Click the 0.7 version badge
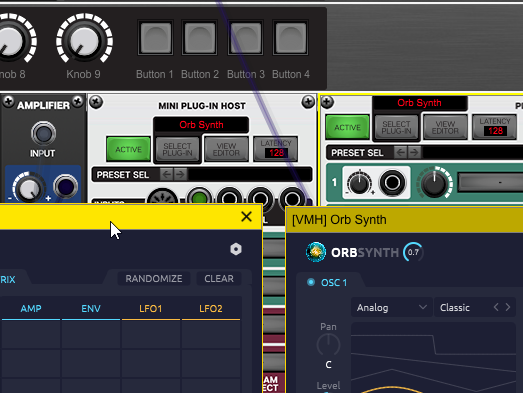The image size is (523, 393). pos(413,252)
